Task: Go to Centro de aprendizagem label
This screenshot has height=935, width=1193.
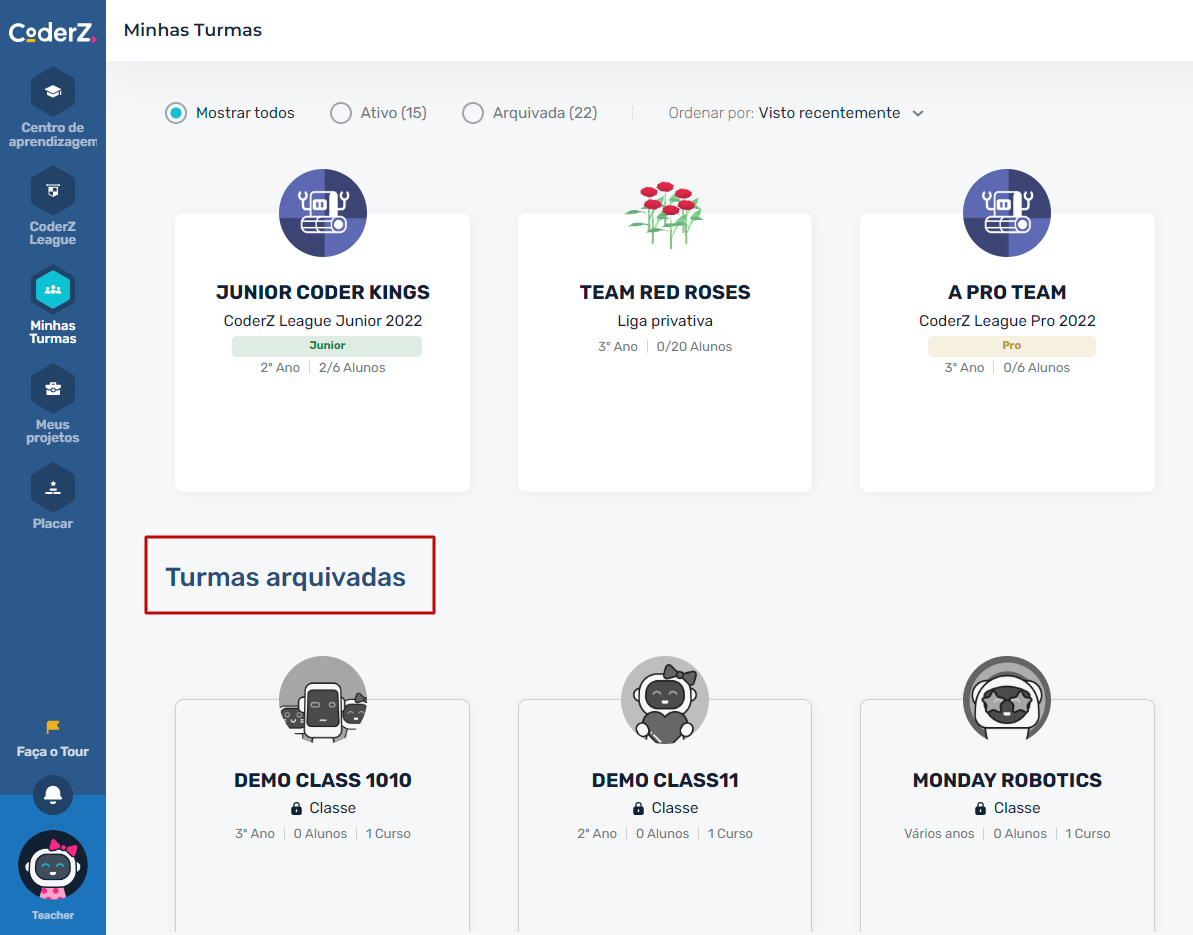Action: pyautogui.click(x=52, y=135)
